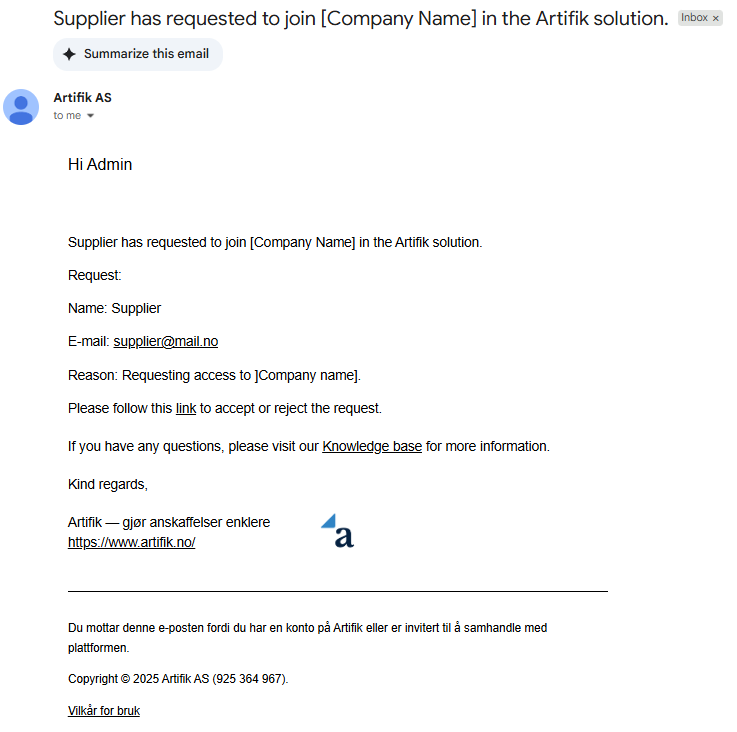Click the horizontal divider above the footer
This screenshot has height=732, width=737.
338,591
